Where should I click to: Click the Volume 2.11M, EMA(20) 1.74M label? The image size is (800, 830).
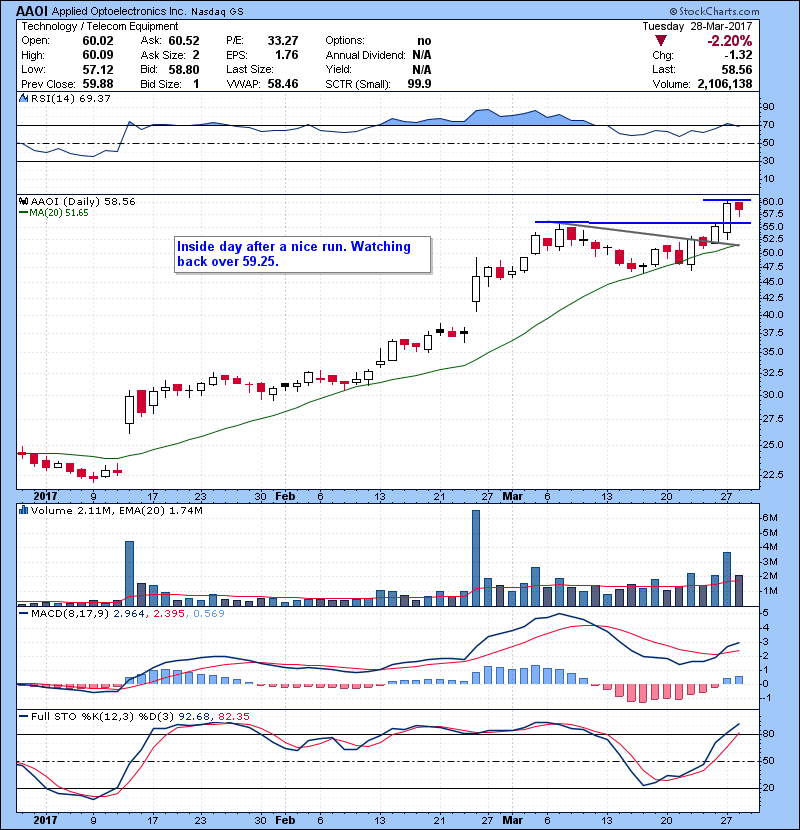[x=116, y=510]
